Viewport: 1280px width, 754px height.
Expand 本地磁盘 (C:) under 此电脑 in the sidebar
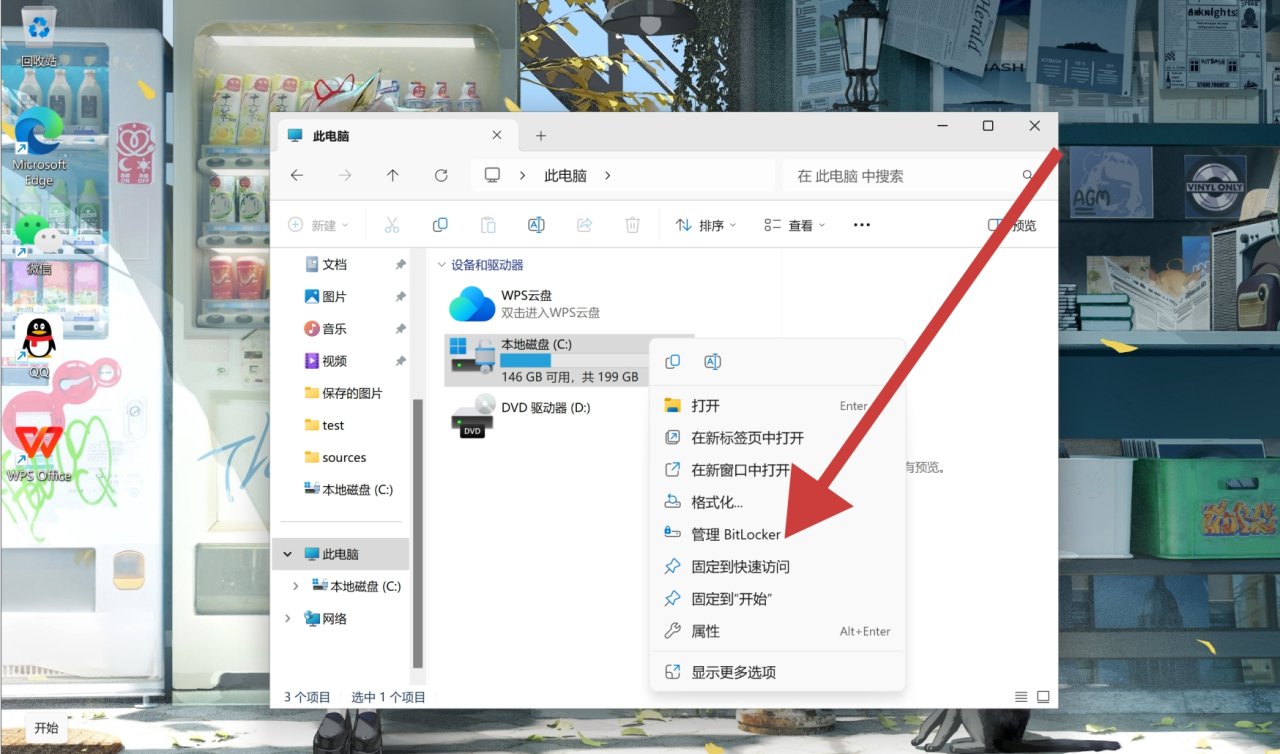pyautogui.click(x=295, y=586)
